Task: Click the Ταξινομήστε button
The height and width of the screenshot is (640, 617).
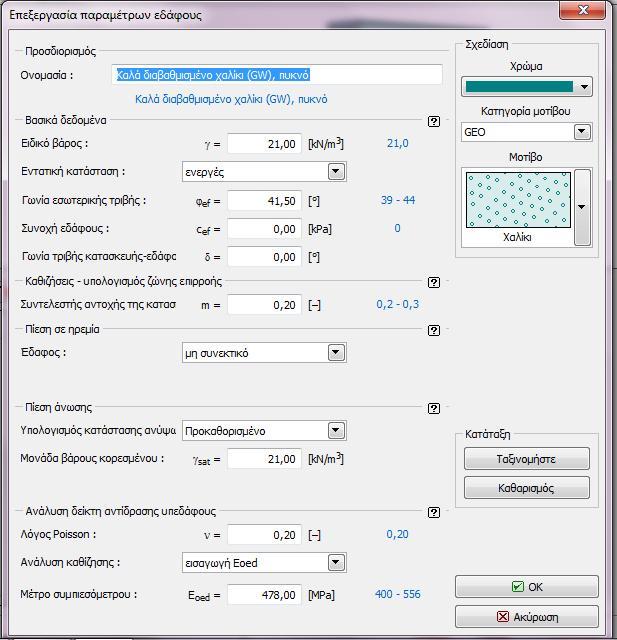Action: (526, 459)
